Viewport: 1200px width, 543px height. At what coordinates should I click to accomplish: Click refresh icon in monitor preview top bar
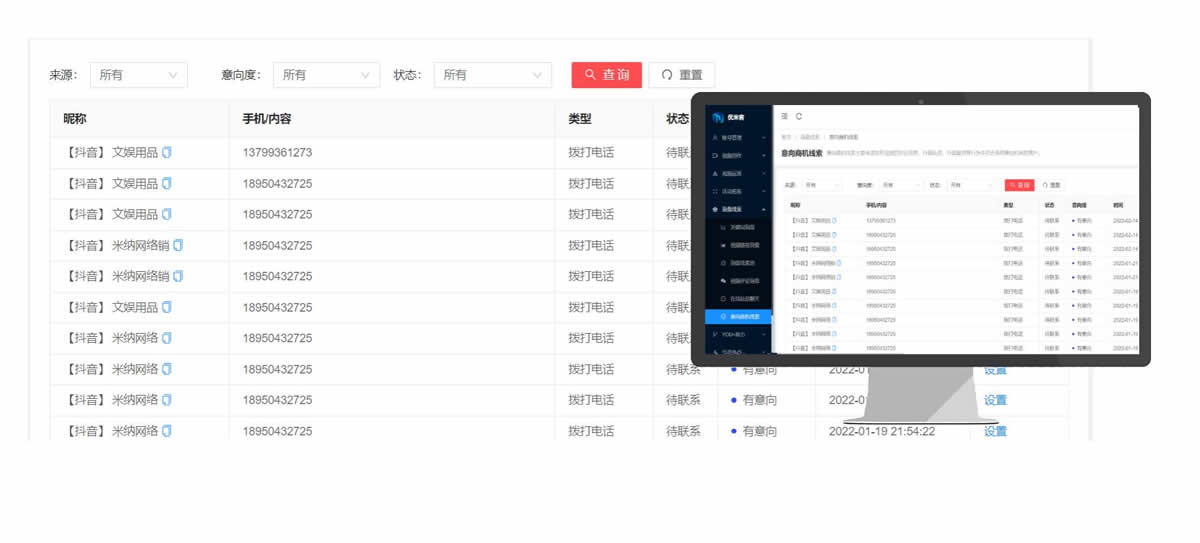[799, 117]
